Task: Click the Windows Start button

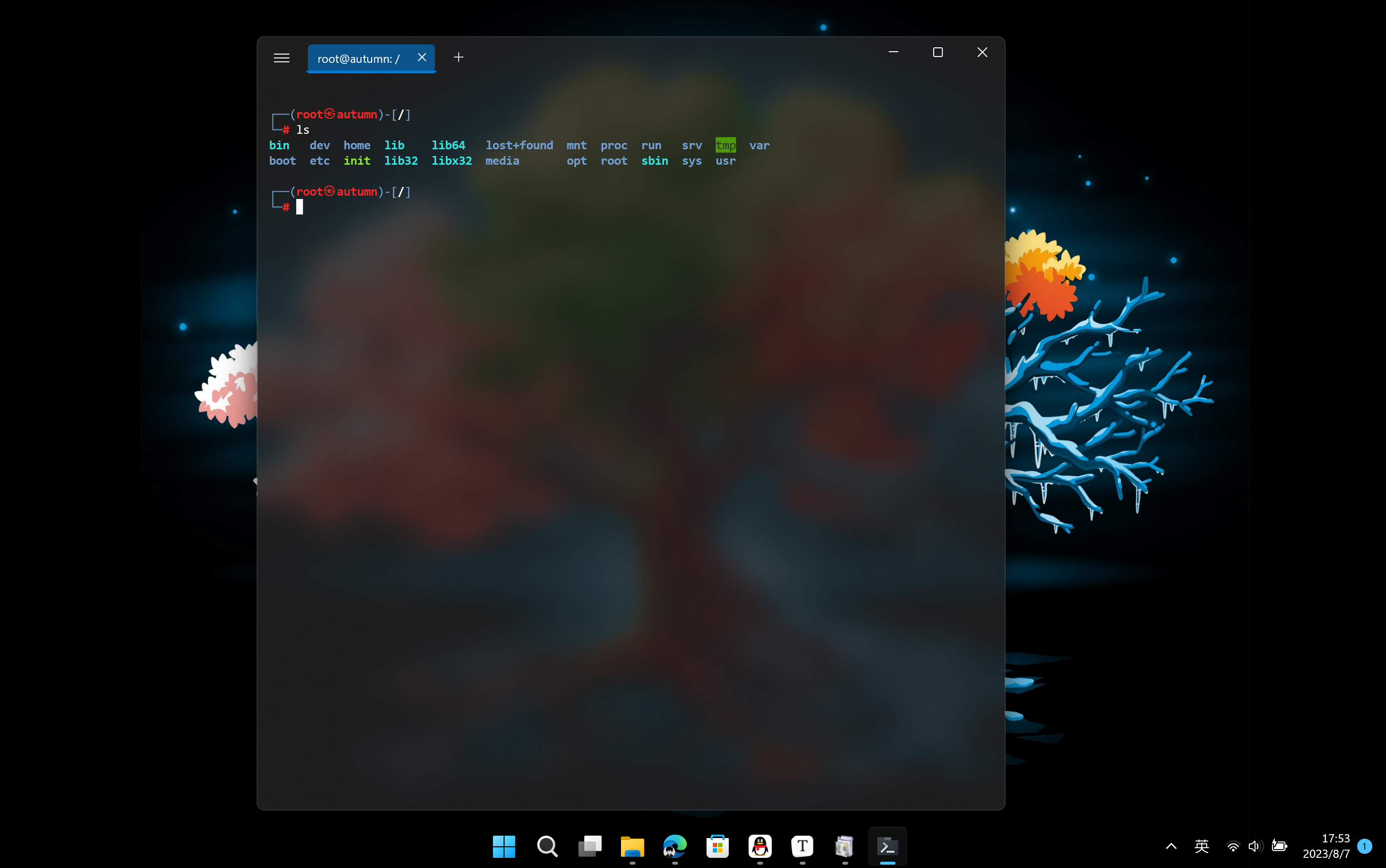Action: click(504, 846)
